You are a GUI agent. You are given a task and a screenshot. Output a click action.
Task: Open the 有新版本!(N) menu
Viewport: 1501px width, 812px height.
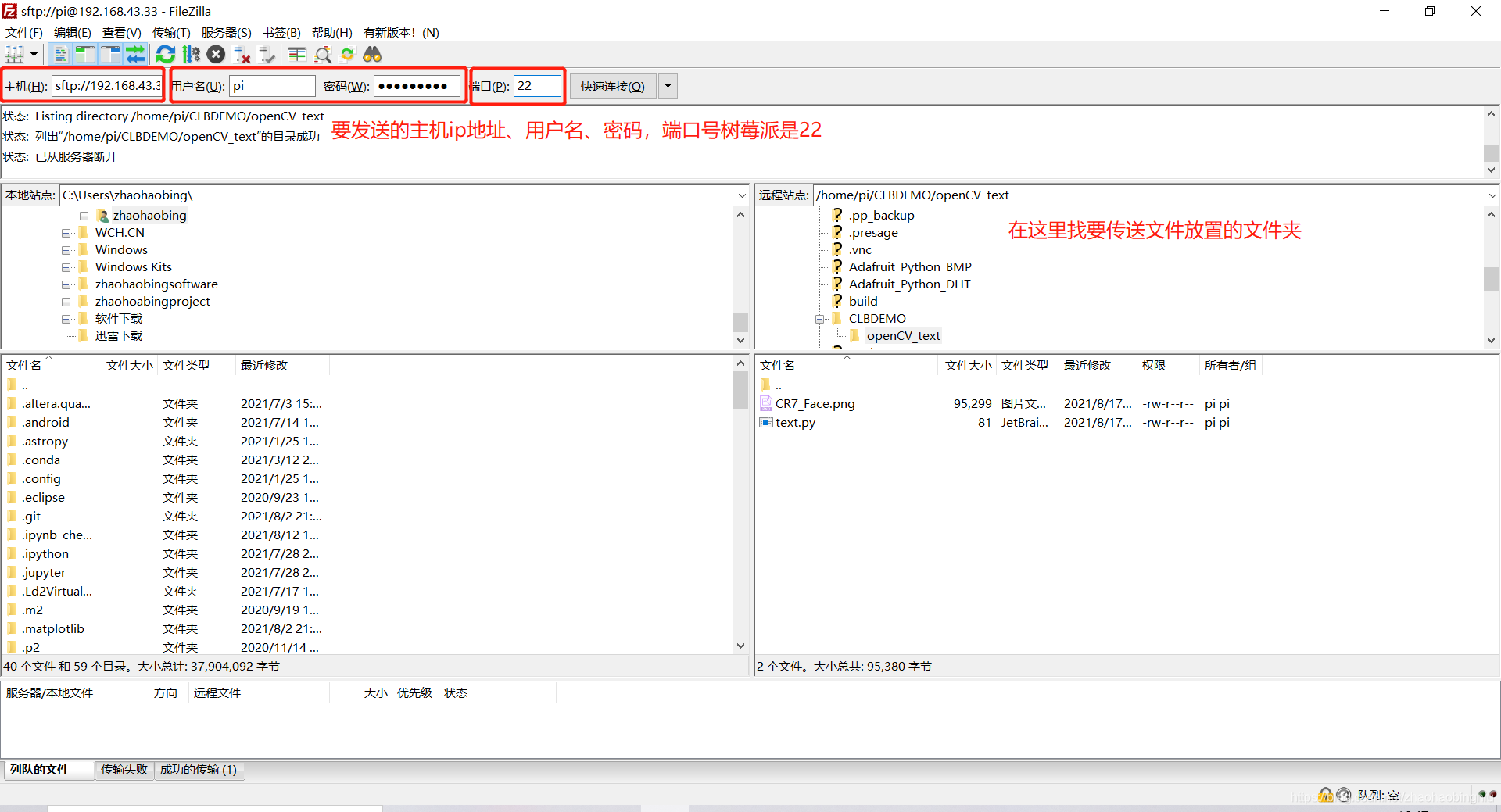tap(401, 32)
